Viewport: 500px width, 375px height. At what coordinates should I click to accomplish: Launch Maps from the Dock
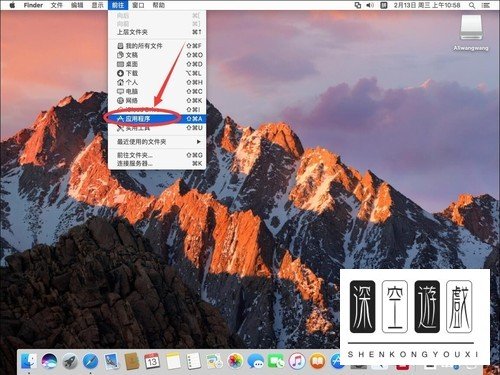click(214, 362)
